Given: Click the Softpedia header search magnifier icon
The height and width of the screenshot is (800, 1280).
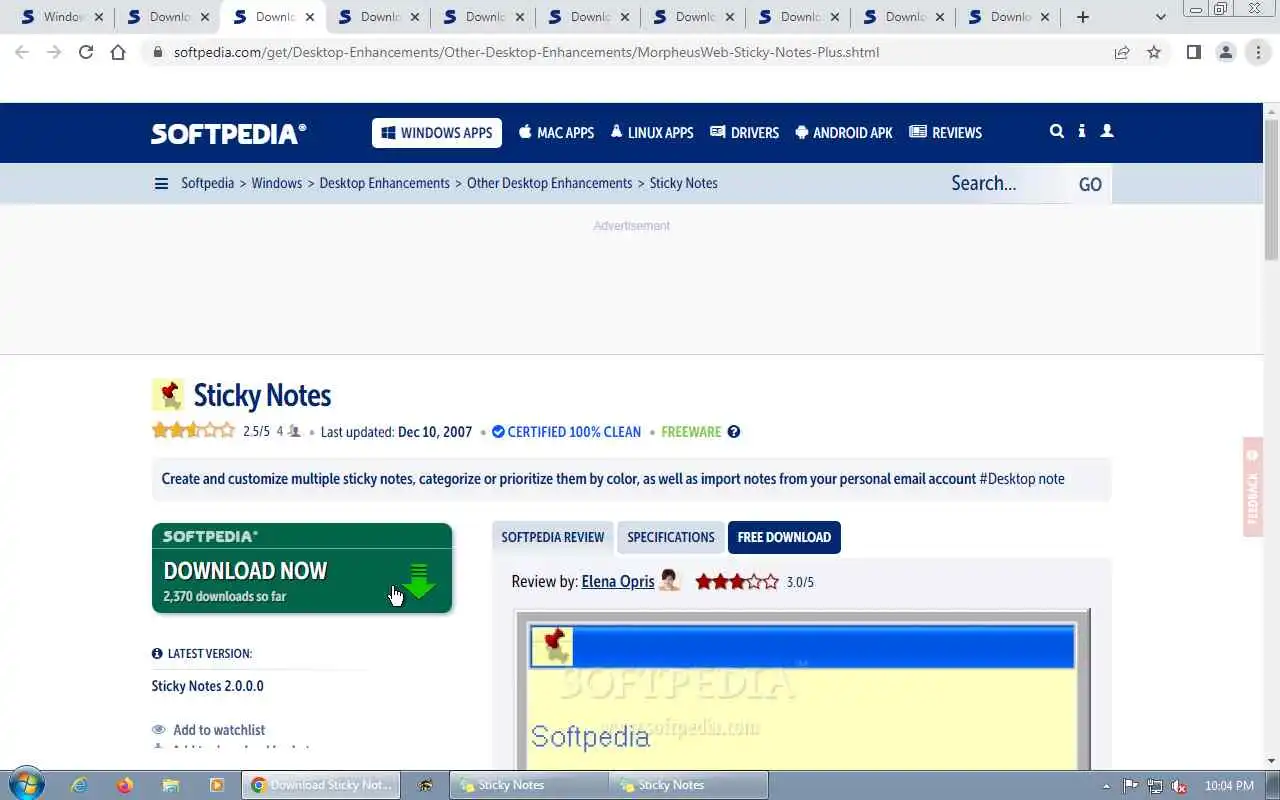Looking at the screenshot, I should (x=1057, y=131).
